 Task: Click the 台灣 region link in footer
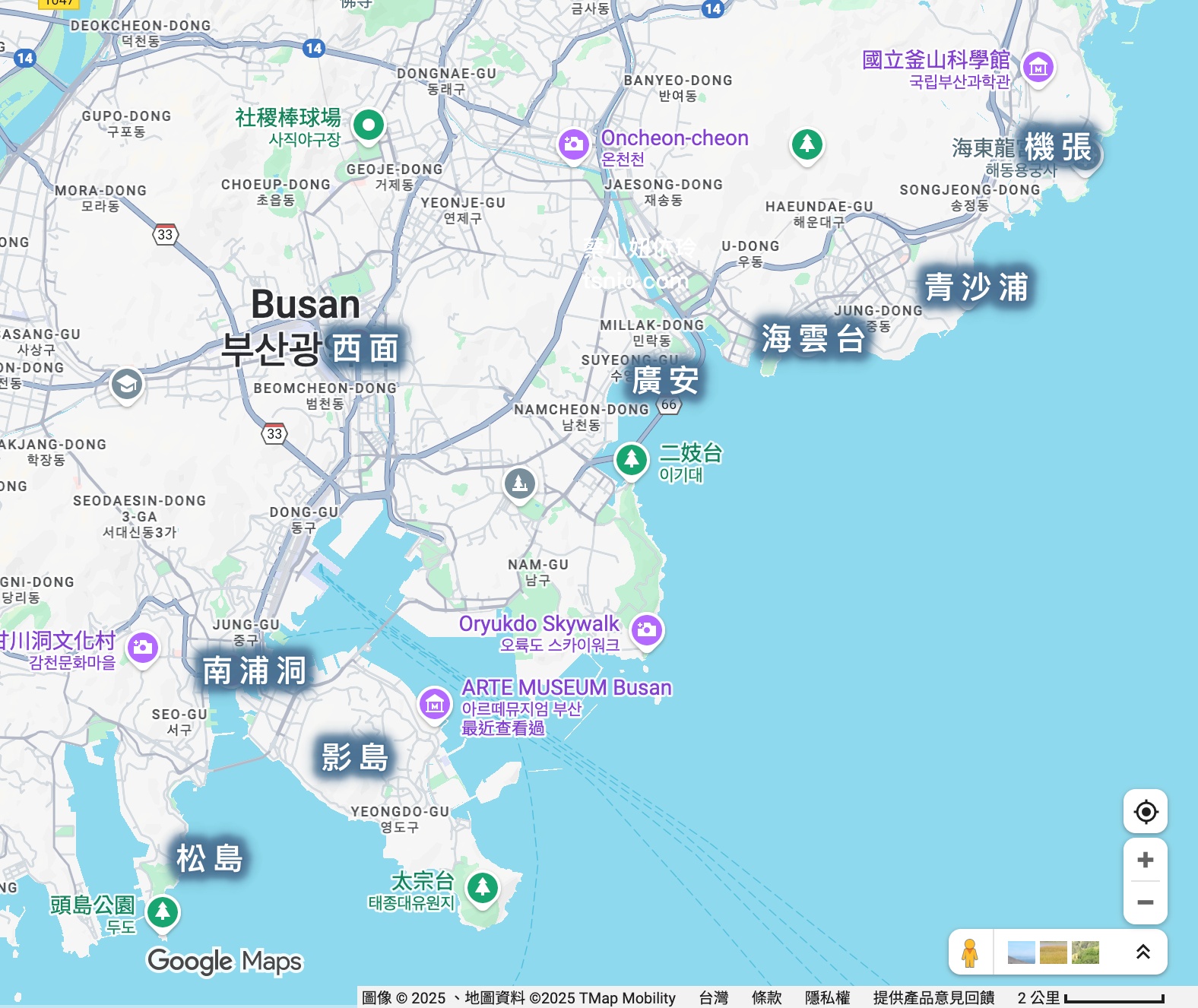click(x=713, y=998)
